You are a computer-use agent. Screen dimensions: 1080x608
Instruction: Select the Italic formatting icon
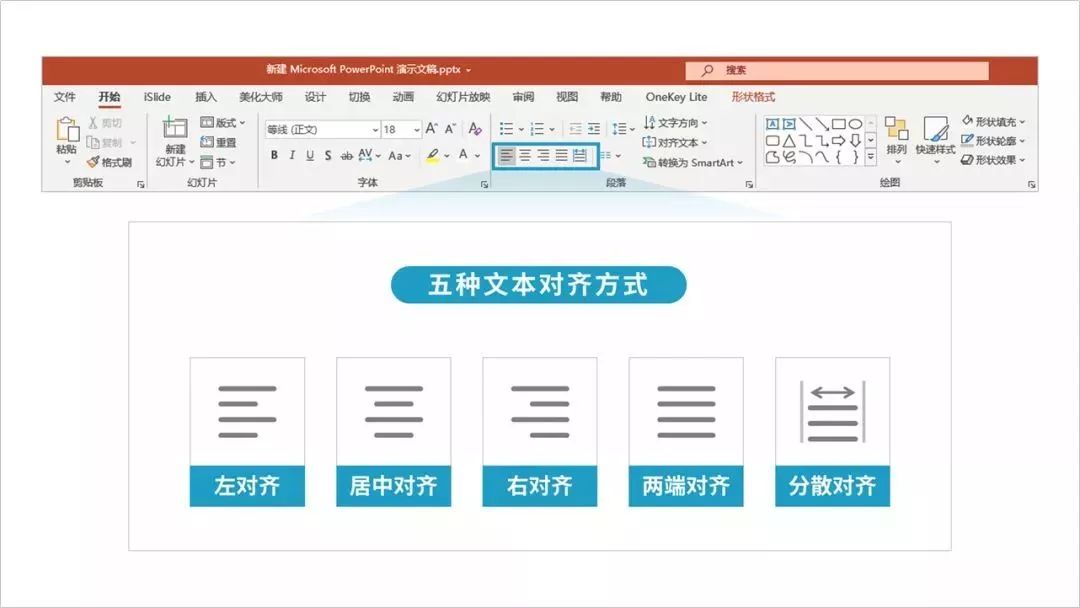point(292,155)
